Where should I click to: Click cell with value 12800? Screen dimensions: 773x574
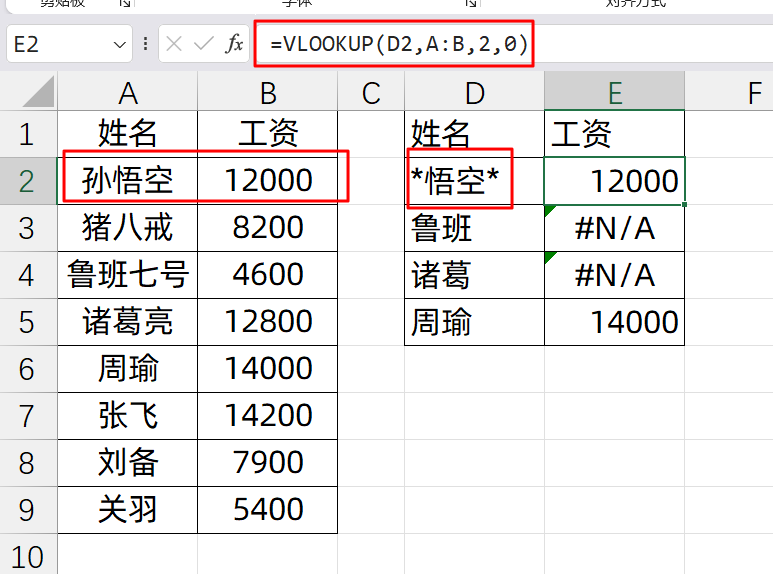point(268,322)
